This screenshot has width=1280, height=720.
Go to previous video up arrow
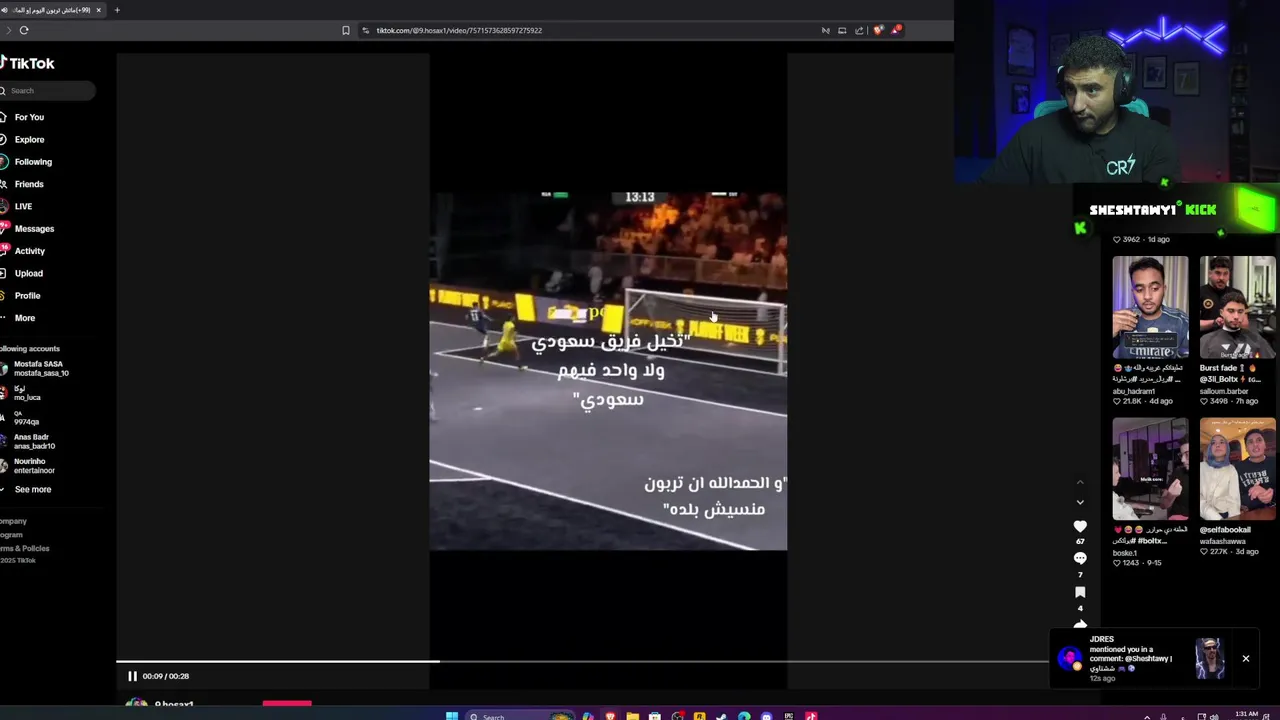[x=1080, y=482]
